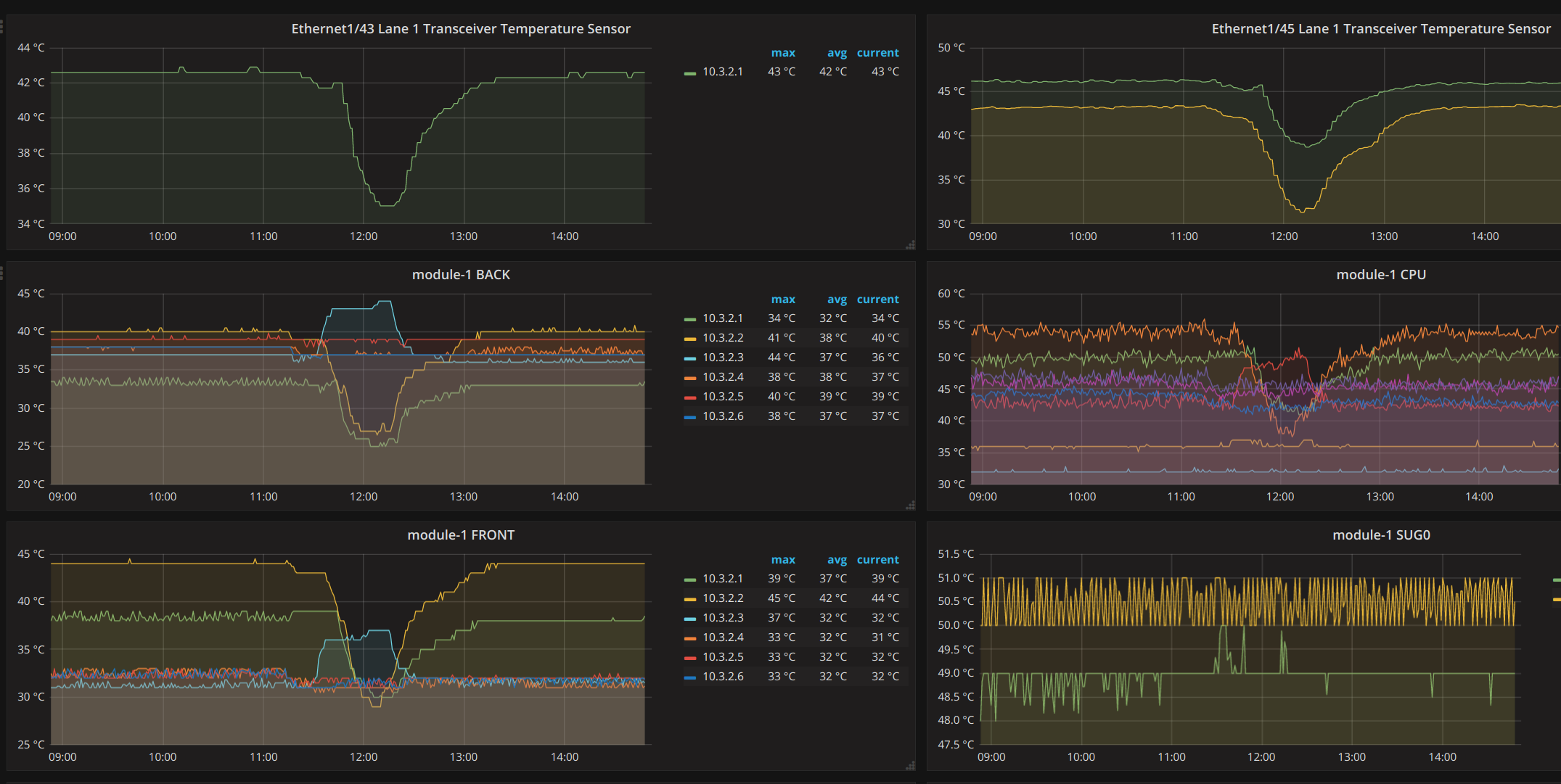Toggle 10.3.2.4 series in module-1 BACK legend
Viewport: 1561px width, 784px height.
point(723,377)
